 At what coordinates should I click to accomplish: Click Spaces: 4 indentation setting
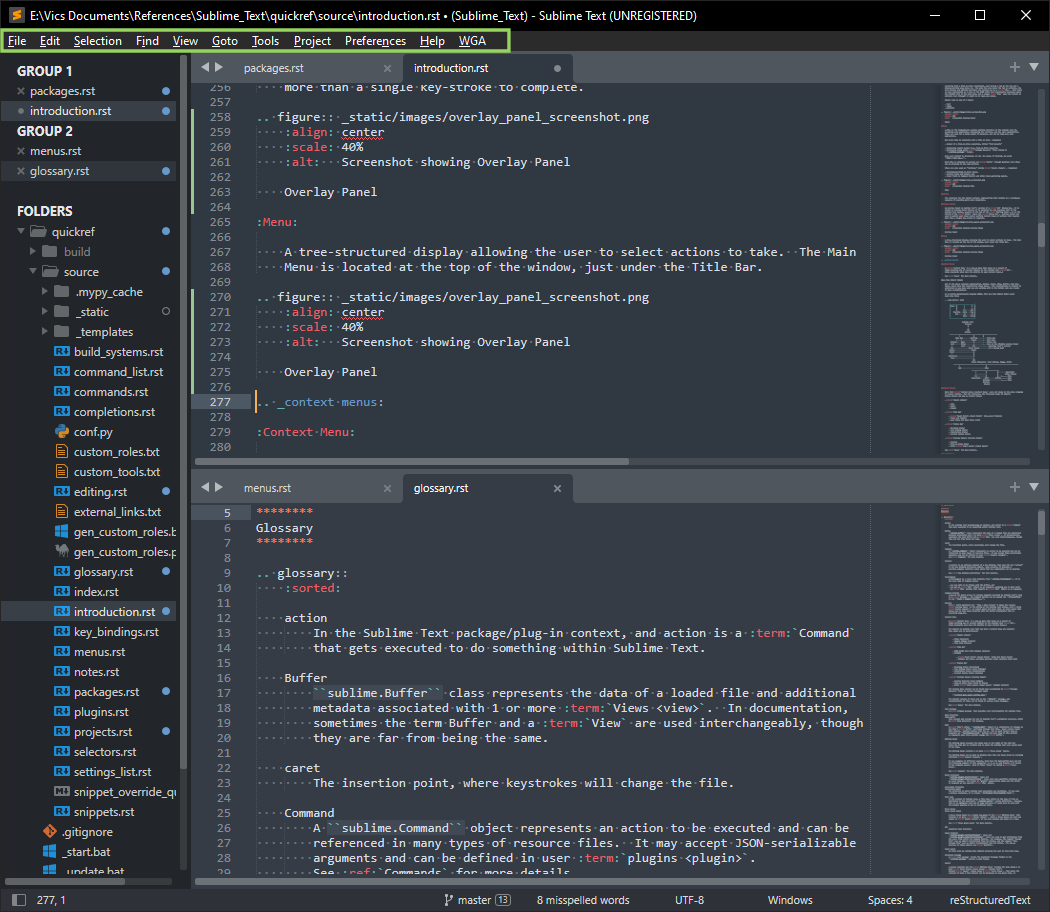coord(889,900)
